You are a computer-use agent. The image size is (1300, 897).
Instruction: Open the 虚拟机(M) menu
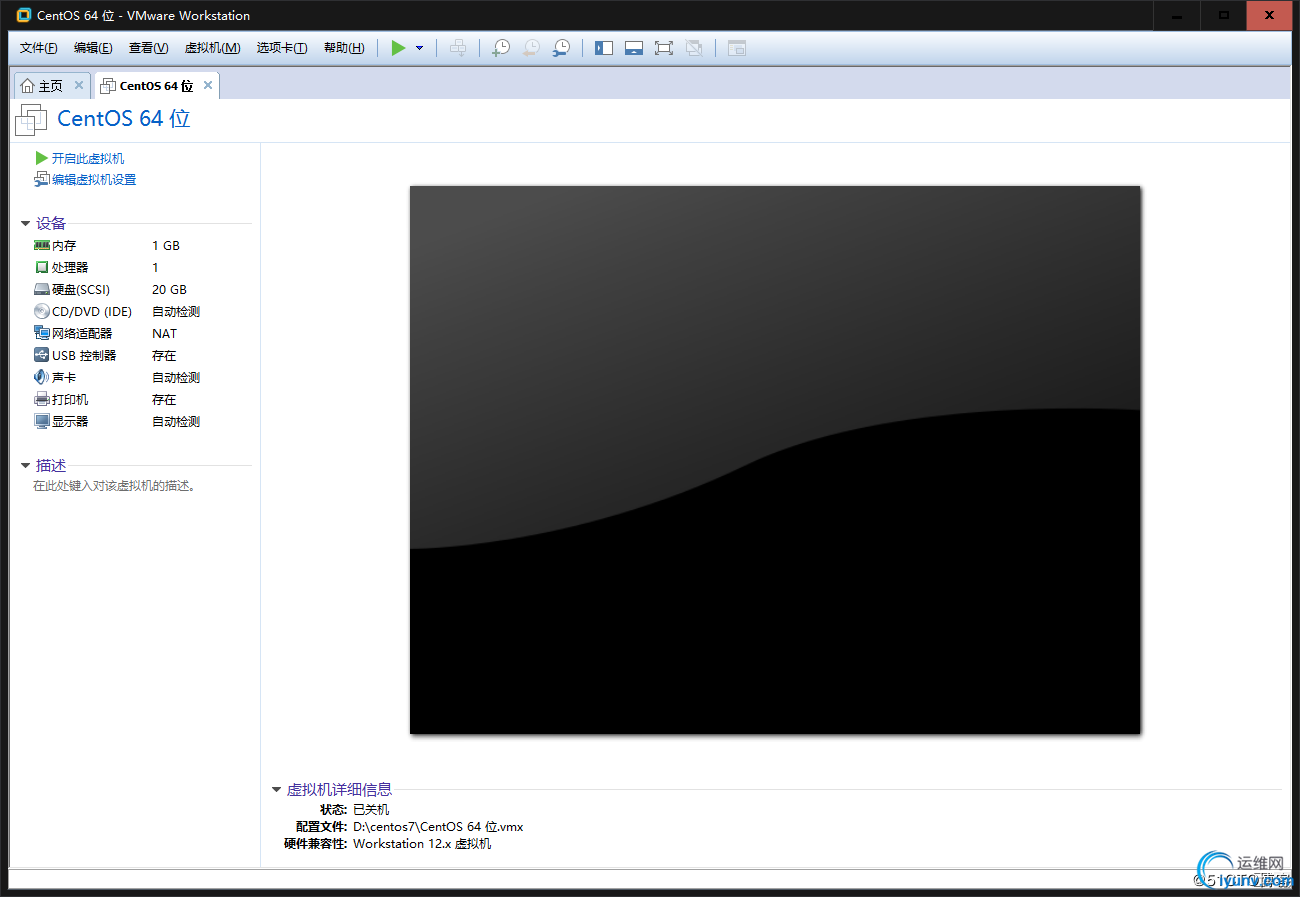click(212, 48)
